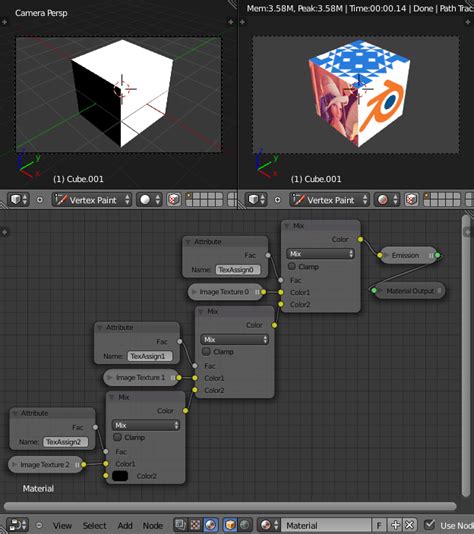
Task: Toggle the Use Nodes checkbox
Action: 430,524
